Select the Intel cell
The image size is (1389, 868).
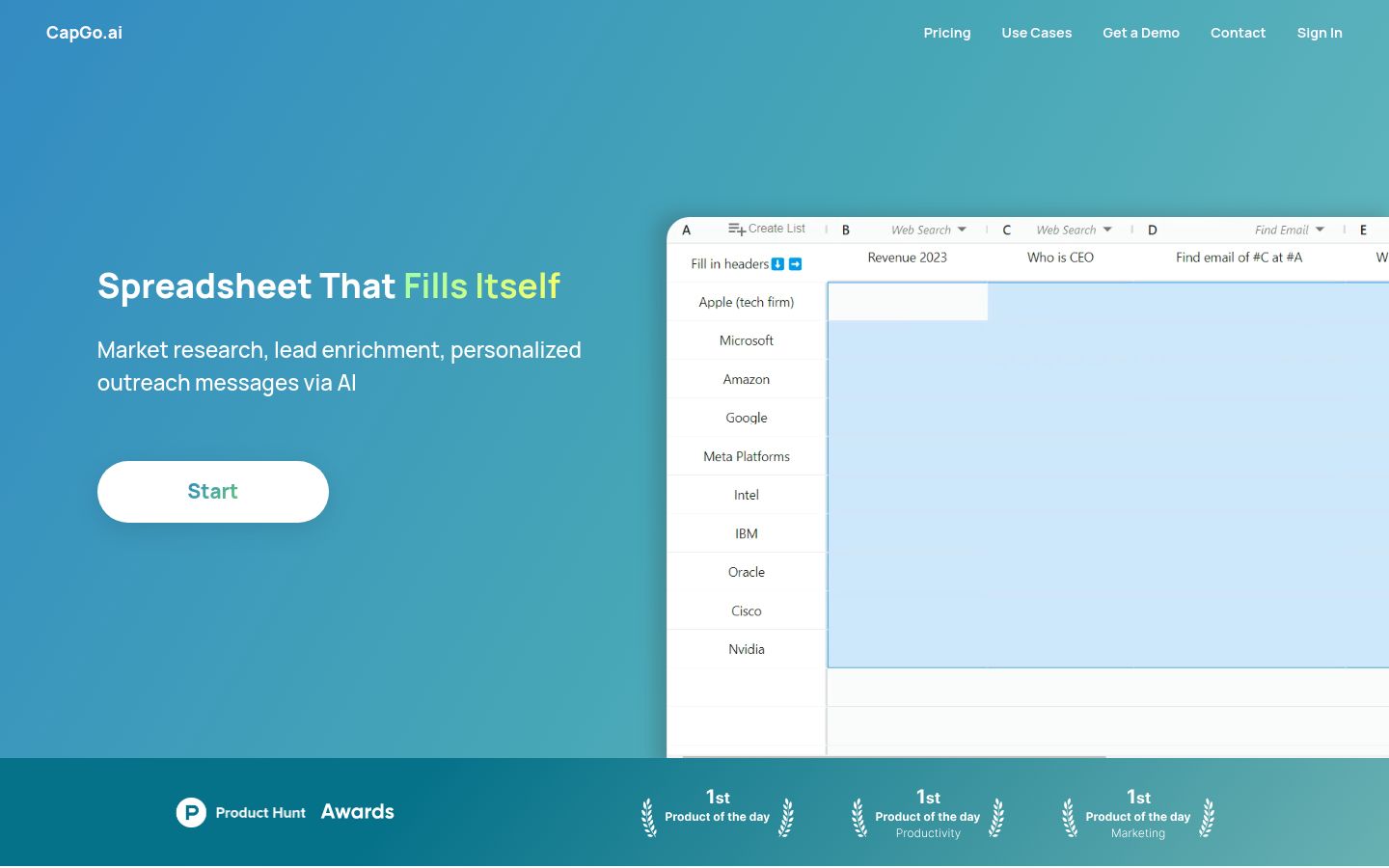click(747, 495)
